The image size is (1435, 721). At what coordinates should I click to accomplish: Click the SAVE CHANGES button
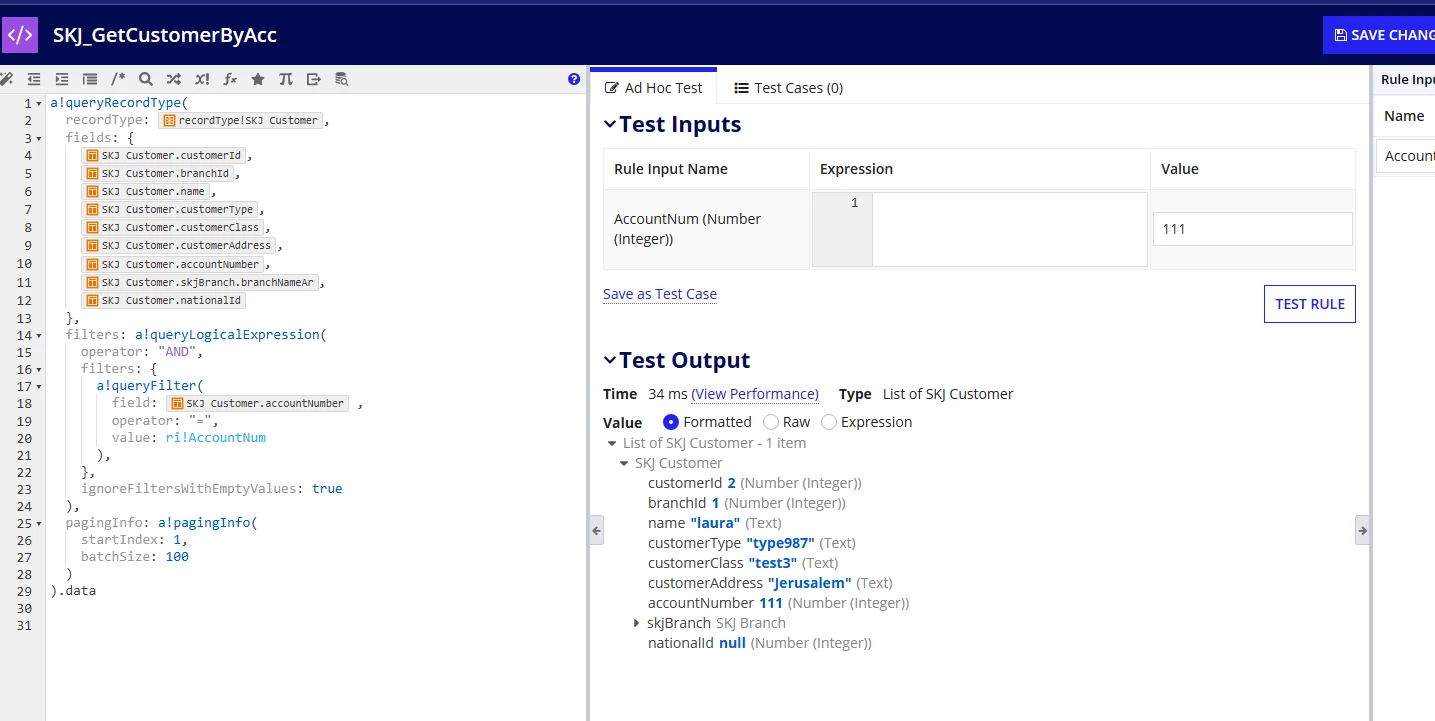(1379, 35)
